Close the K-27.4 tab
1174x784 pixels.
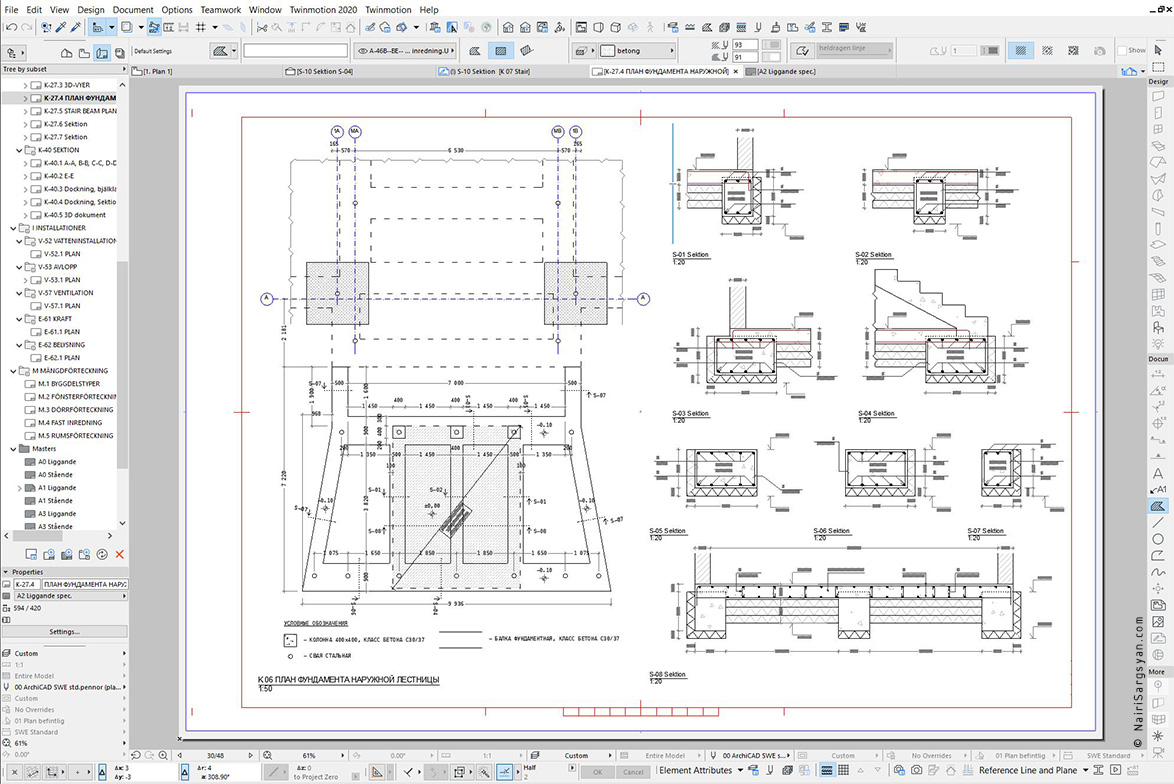(x=735, y=71)
